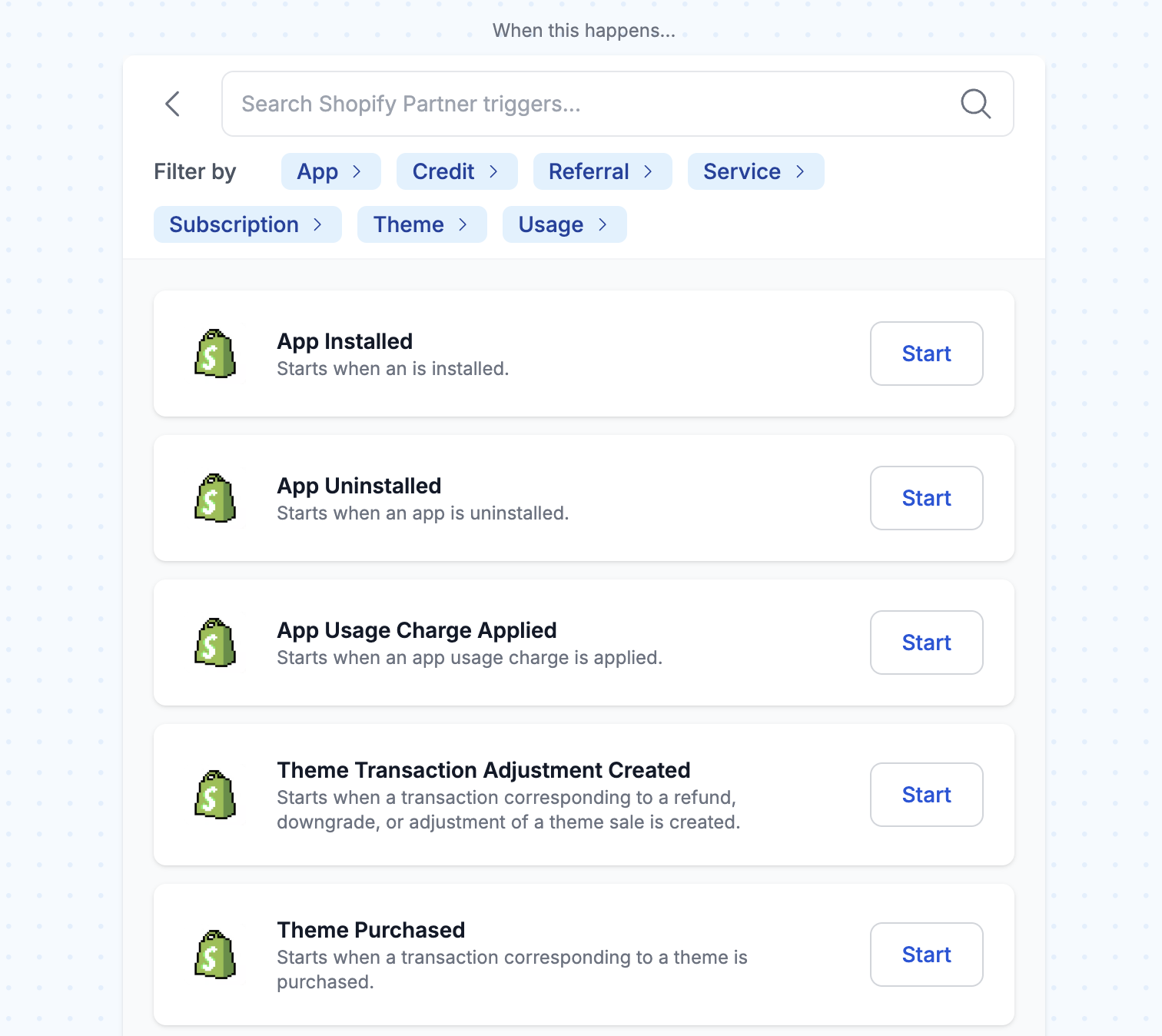Screen dimensions: 1162x1036
Task: Select the App Uninstalled title text
Action: tap(360, 486)
